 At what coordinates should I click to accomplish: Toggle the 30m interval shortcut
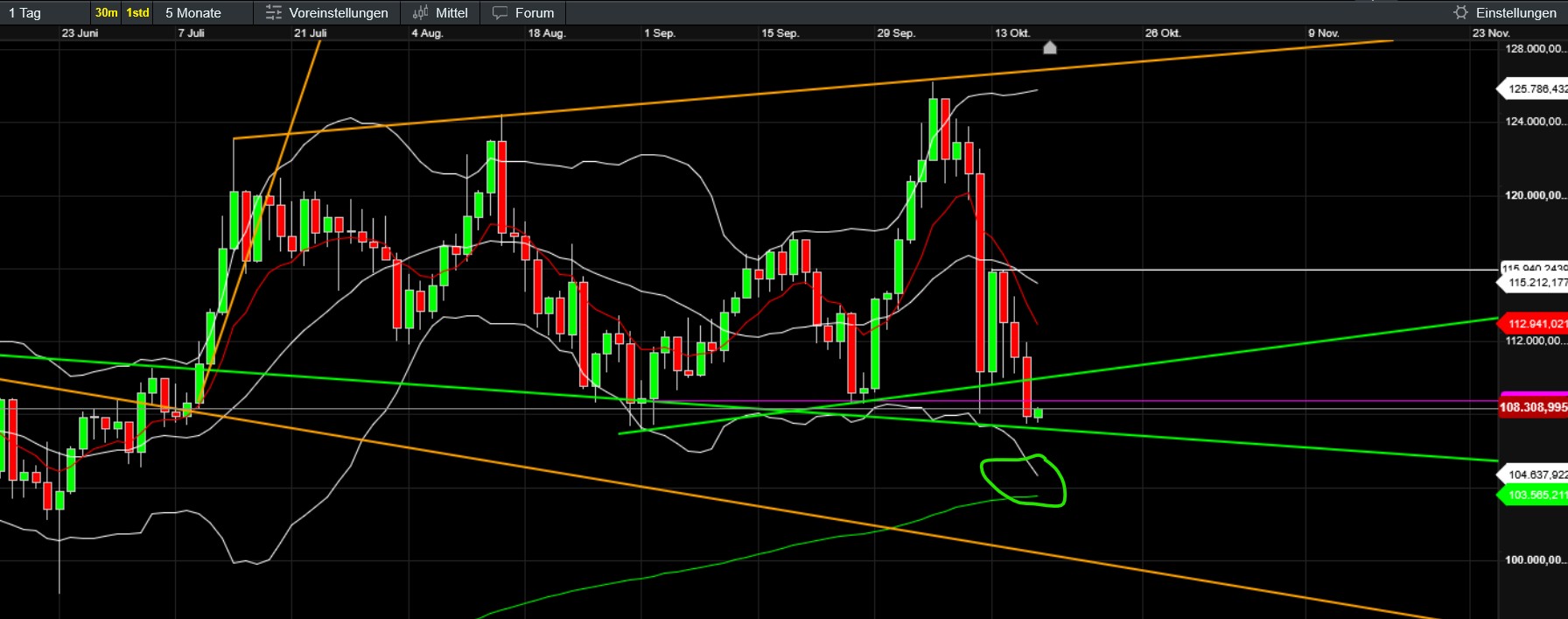(106, 13)
